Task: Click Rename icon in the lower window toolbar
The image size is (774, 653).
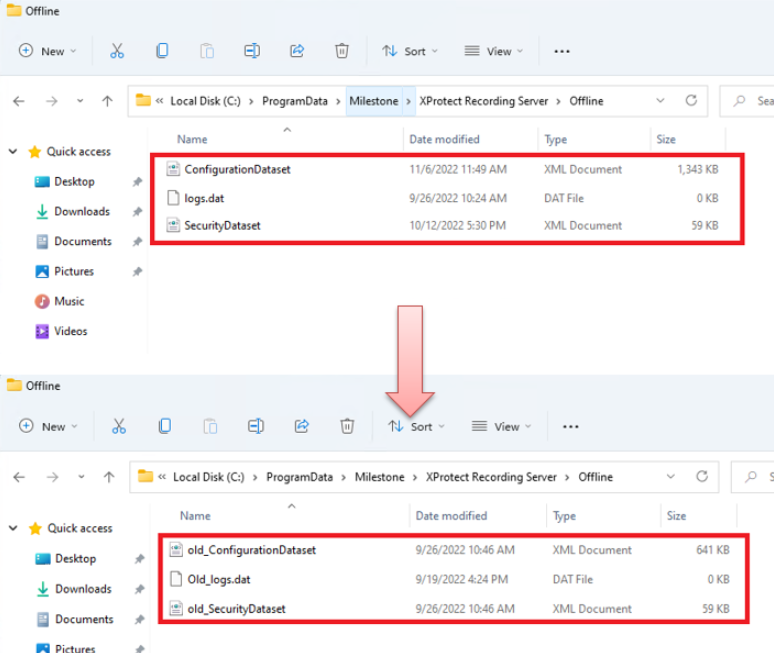Action: 256,426
